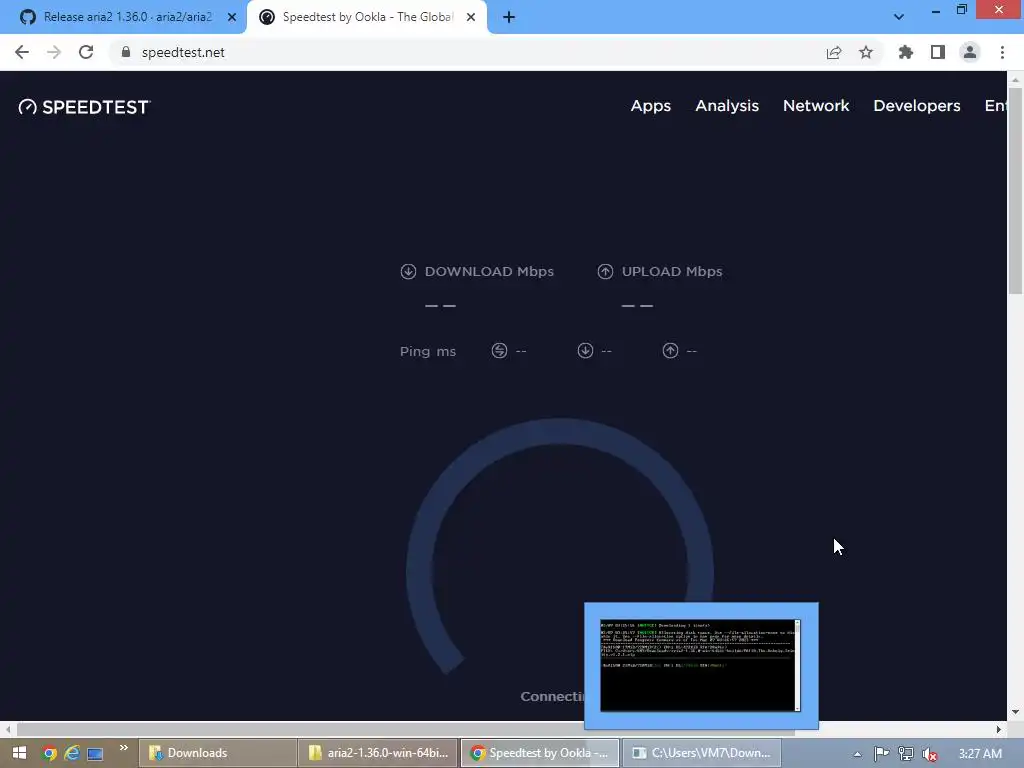Open the Chrome three-dot menu
This screenshot has width=1024, height=768.
1002,52
